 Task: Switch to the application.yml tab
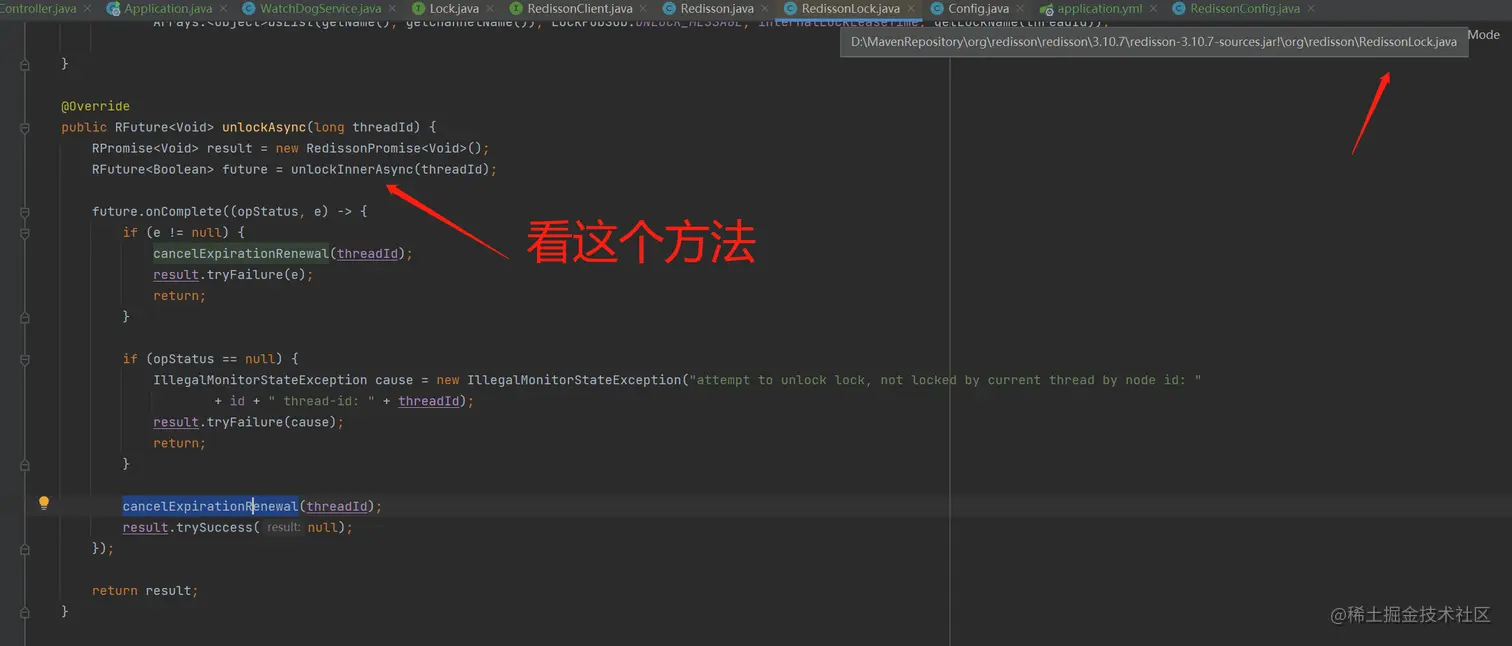tap(1098, 8)
